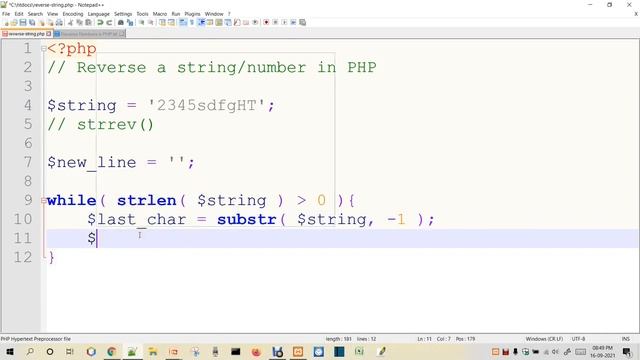Click line number 12 in the margin
Viewport: 640px width, 360px height.
[22, 257]
